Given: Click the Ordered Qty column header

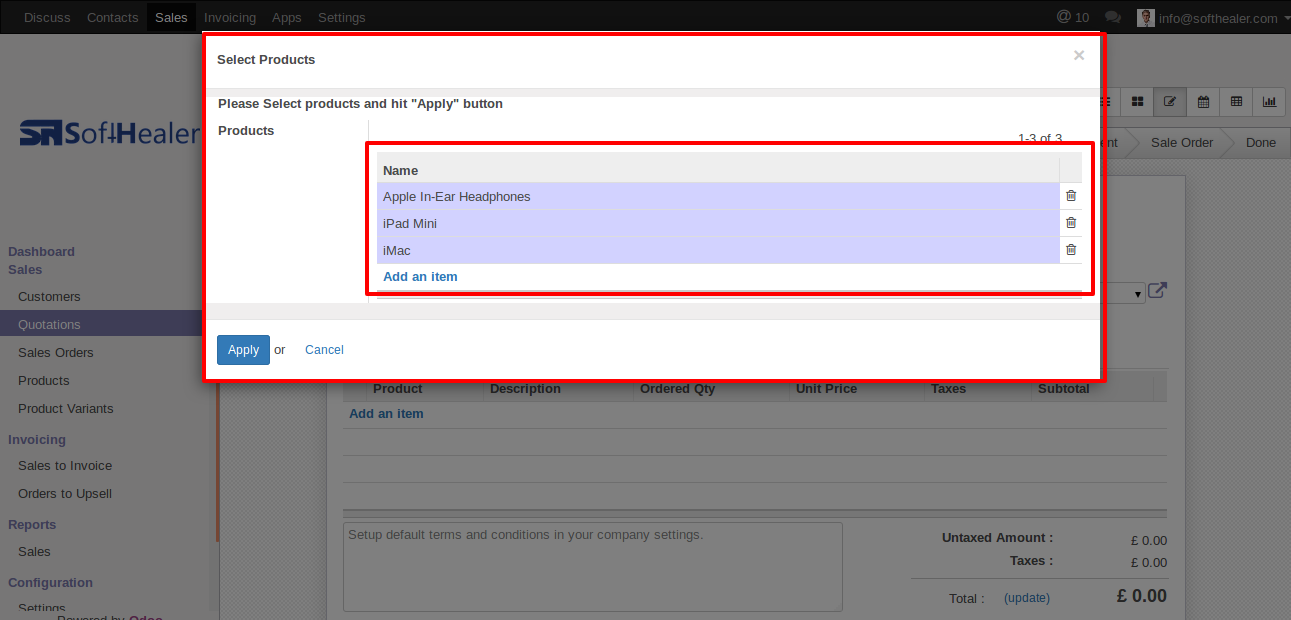Looking at the screenshot, I should pos(678,388).
